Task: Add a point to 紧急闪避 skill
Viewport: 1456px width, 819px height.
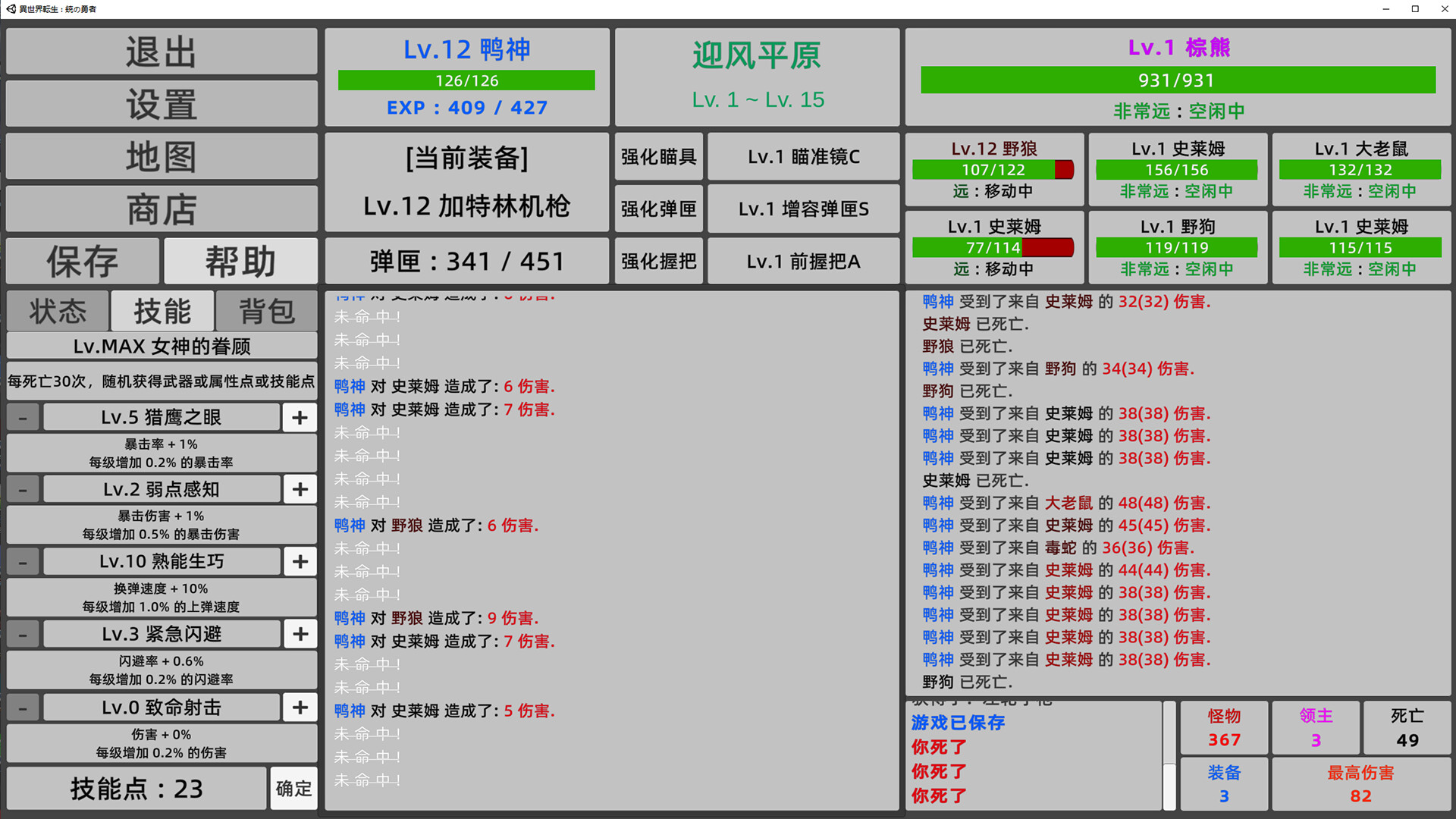Action: click(300, 634)
